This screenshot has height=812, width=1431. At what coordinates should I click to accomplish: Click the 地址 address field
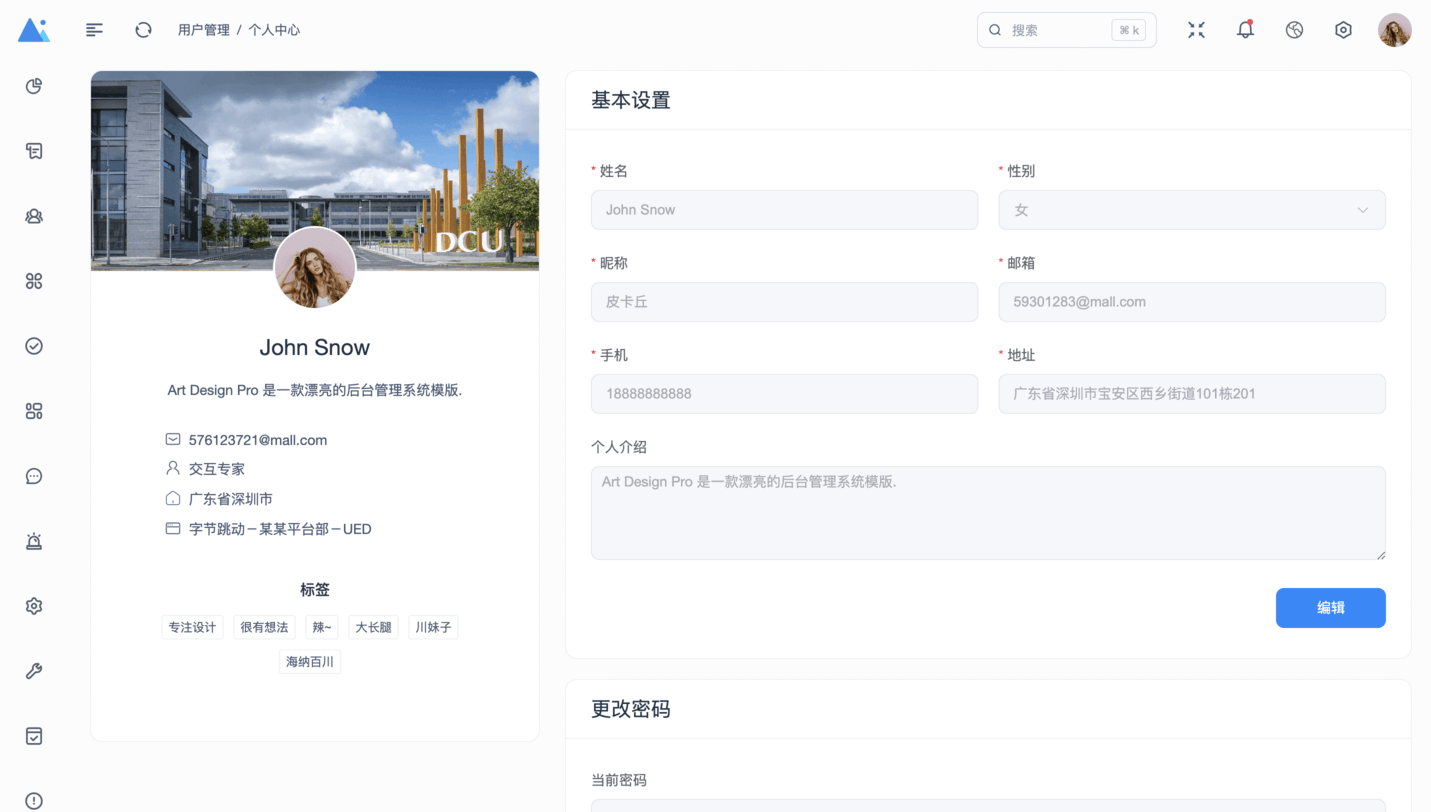[x=1192, y=394]
